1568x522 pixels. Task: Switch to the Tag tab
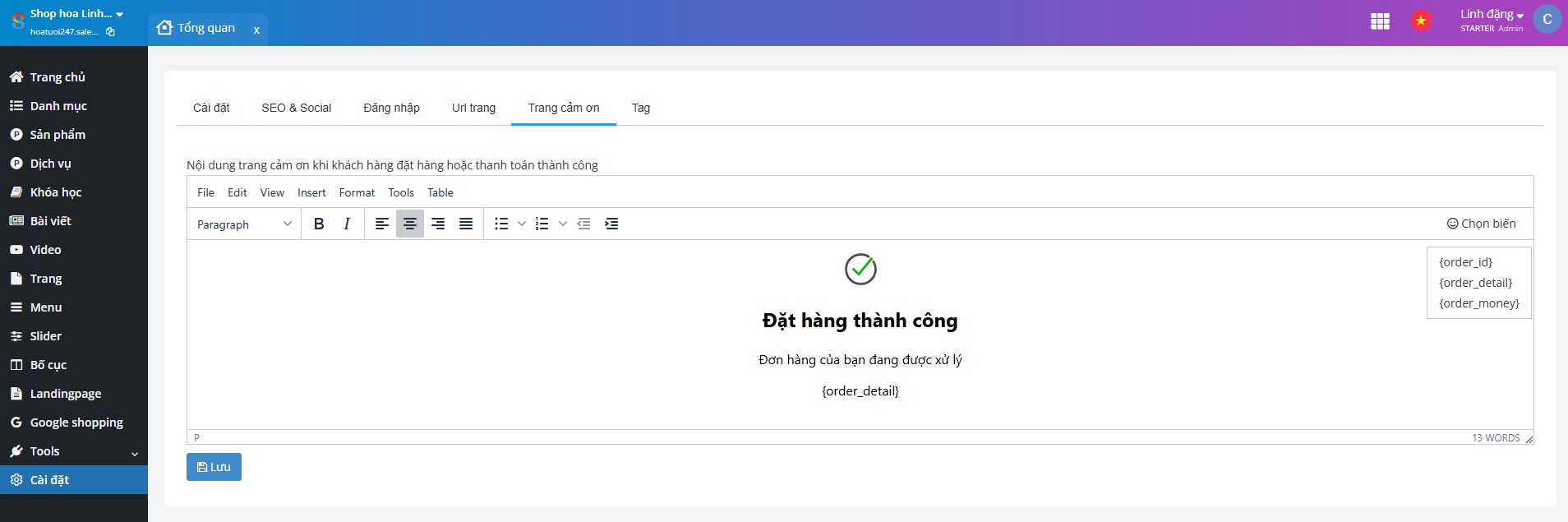coord(641,108)
